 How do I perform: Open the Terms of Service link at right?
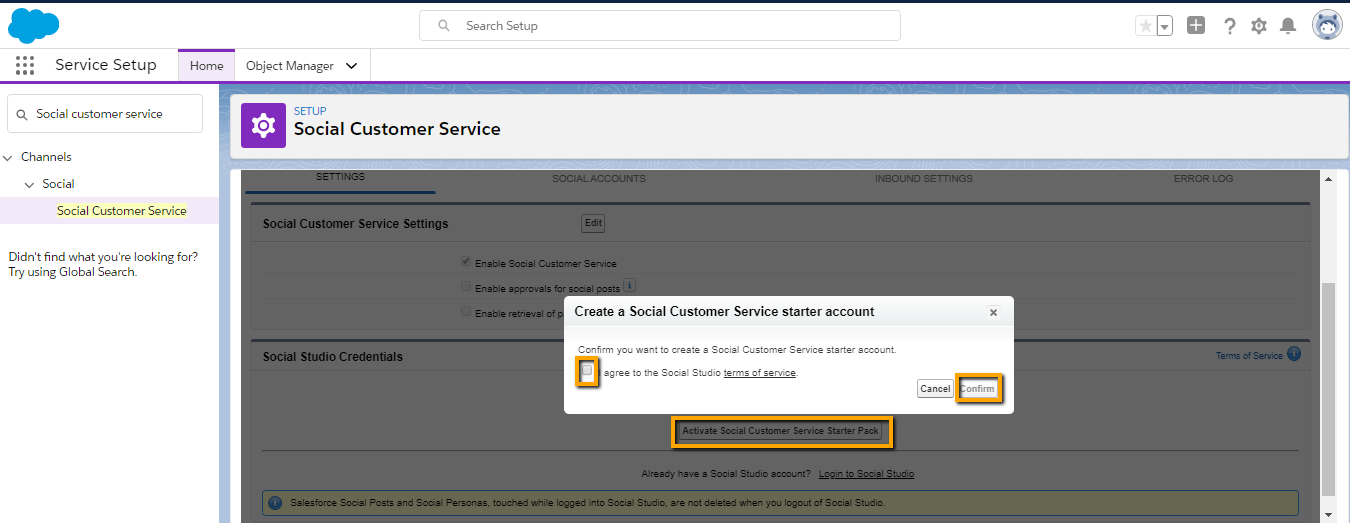pyautogui.click(x=1249, y=356)
